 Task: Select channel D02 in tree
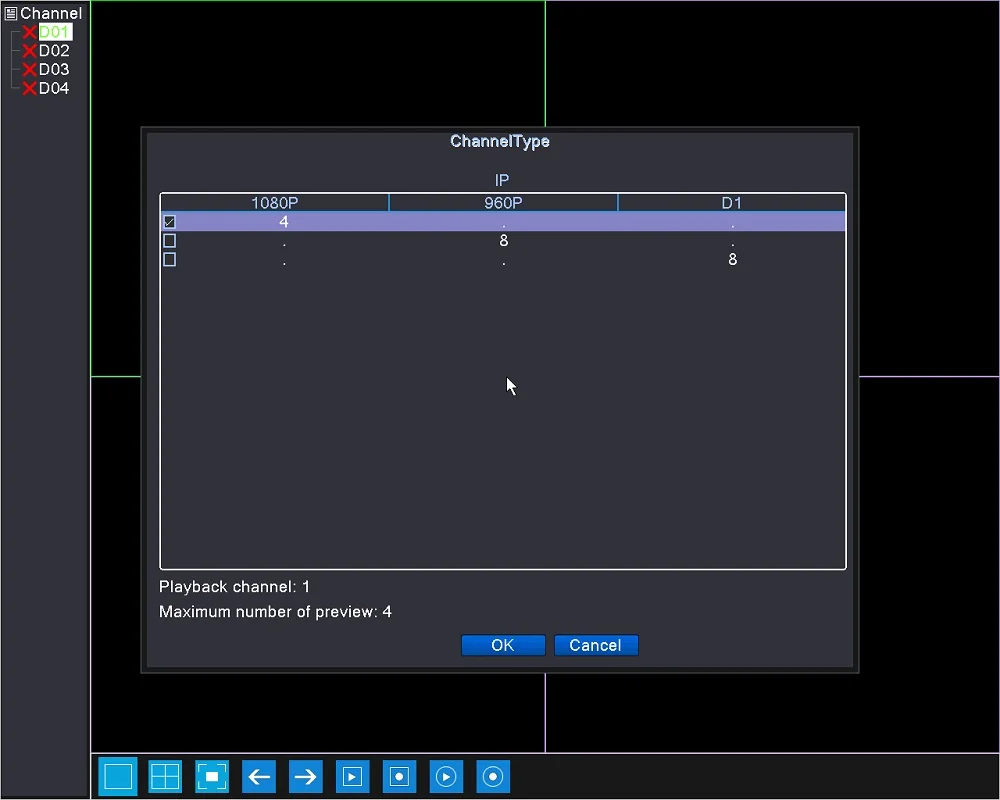coord(54,50)
